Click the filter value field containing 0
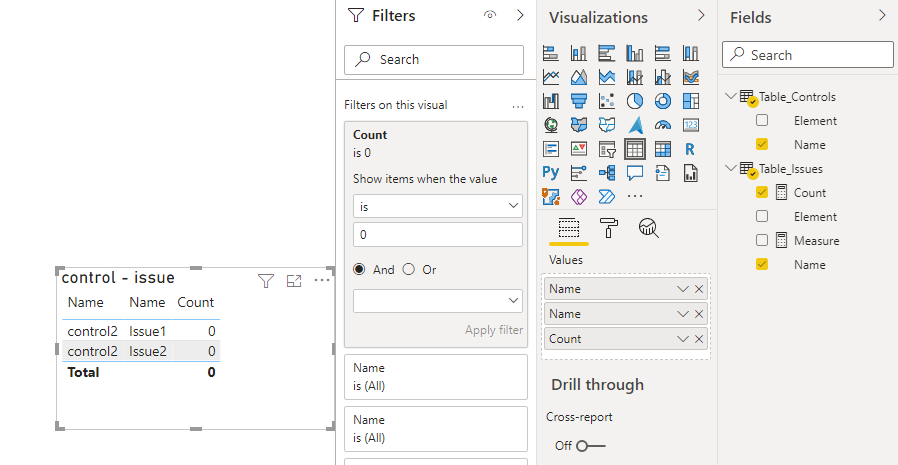 point(438,235)
